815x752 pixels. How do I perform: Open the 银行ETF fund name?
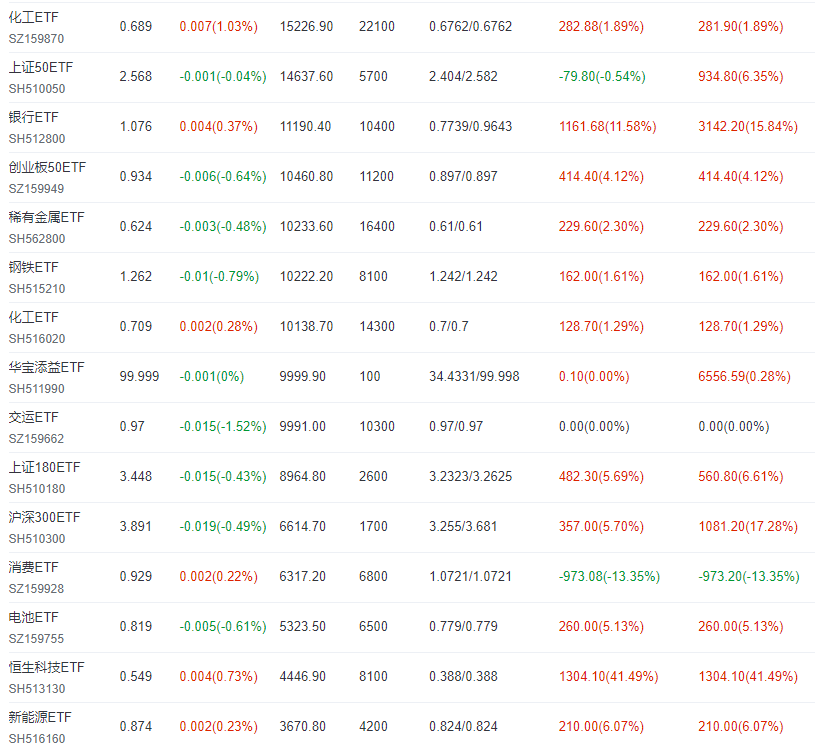pyautogui.click(x=33, y=117)
